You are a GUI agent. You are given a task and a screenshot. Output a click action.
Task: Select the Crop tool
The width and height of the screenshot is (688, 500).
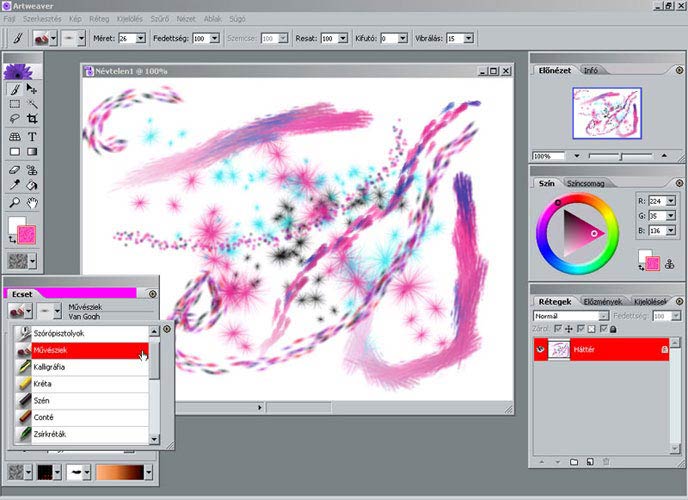point(32,119)
